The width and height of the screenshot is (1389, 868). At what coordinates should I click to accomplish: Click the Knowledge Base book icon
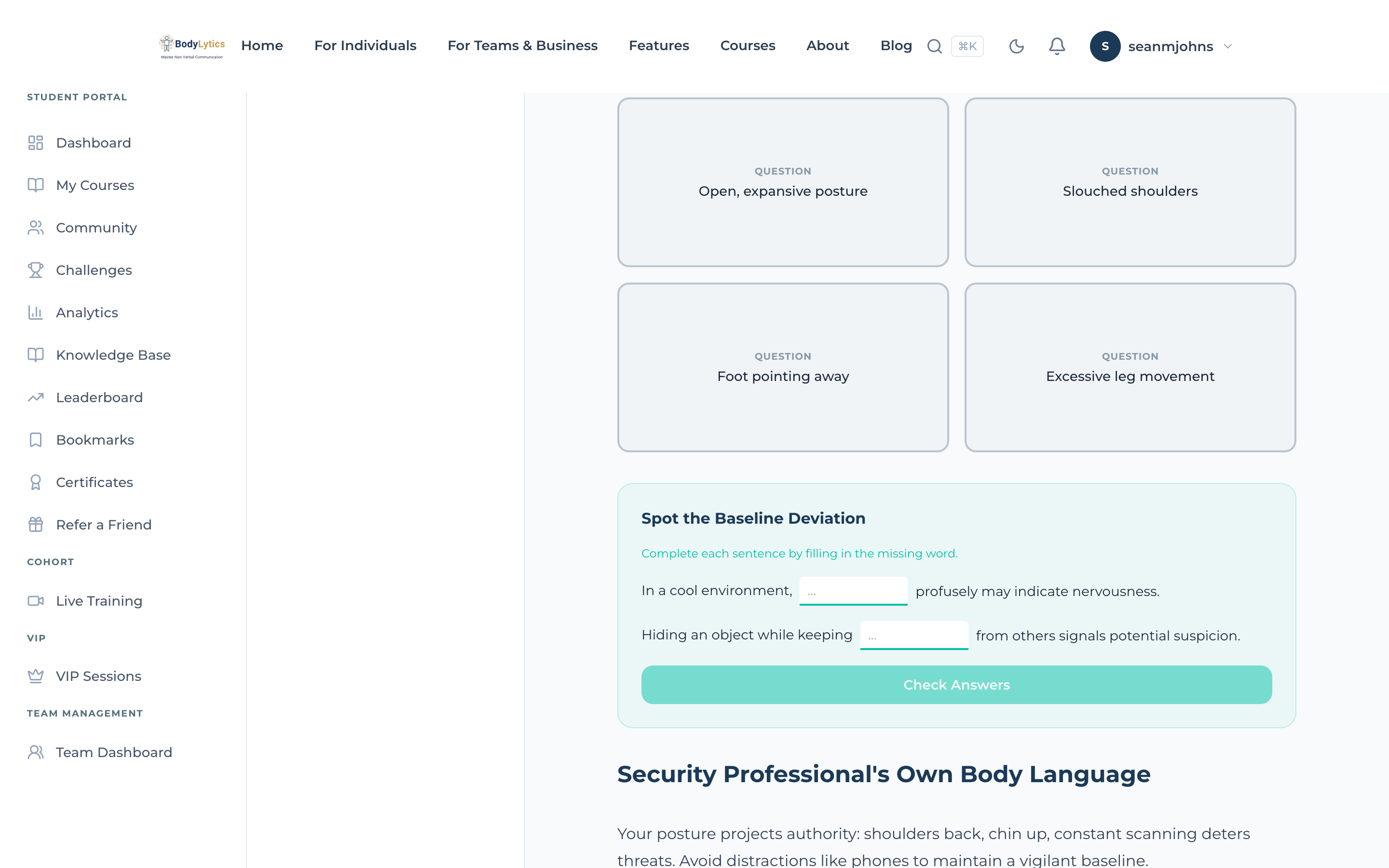coord(36,355)
